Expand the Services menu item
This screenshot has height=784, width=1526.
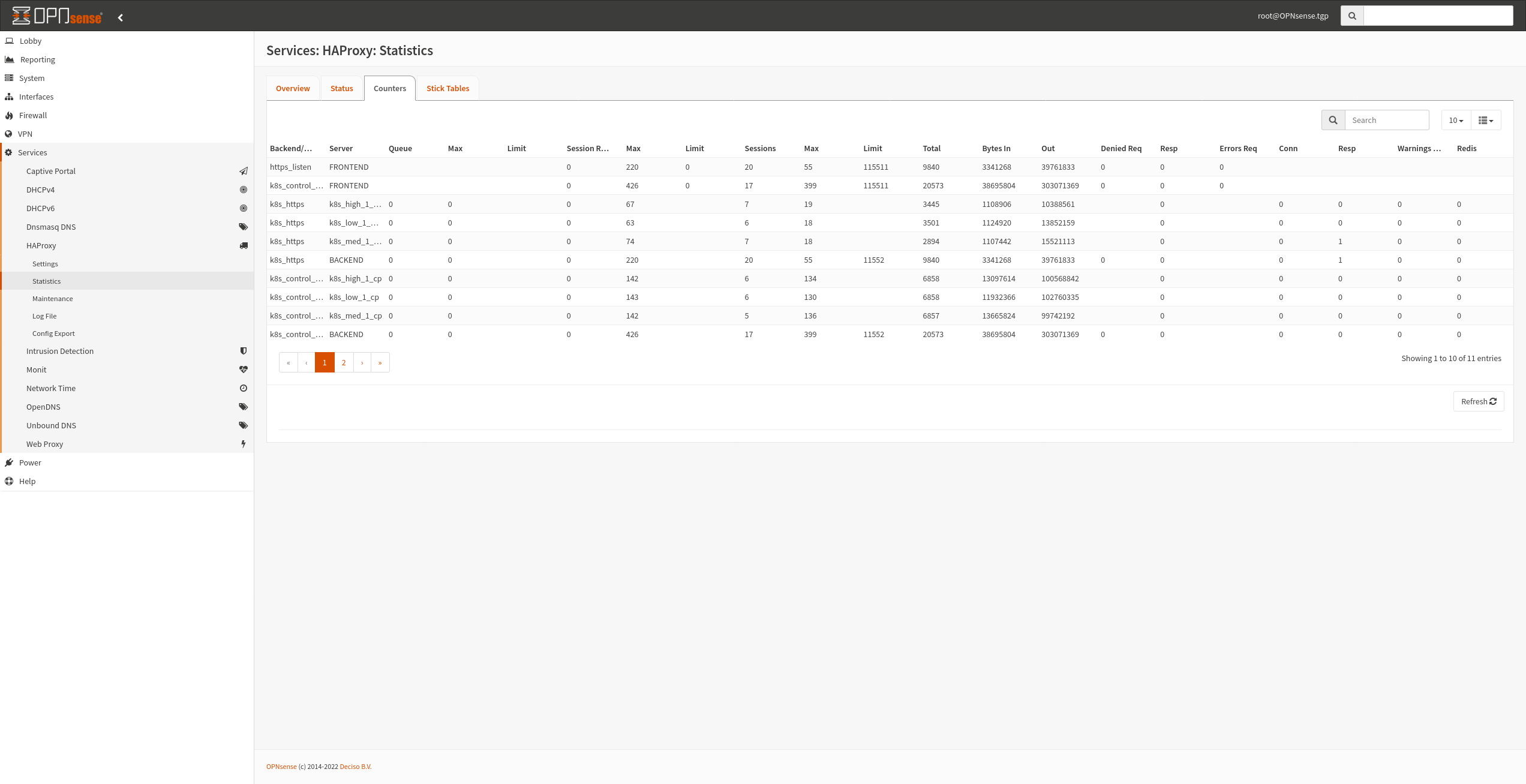tap(32, 153)
